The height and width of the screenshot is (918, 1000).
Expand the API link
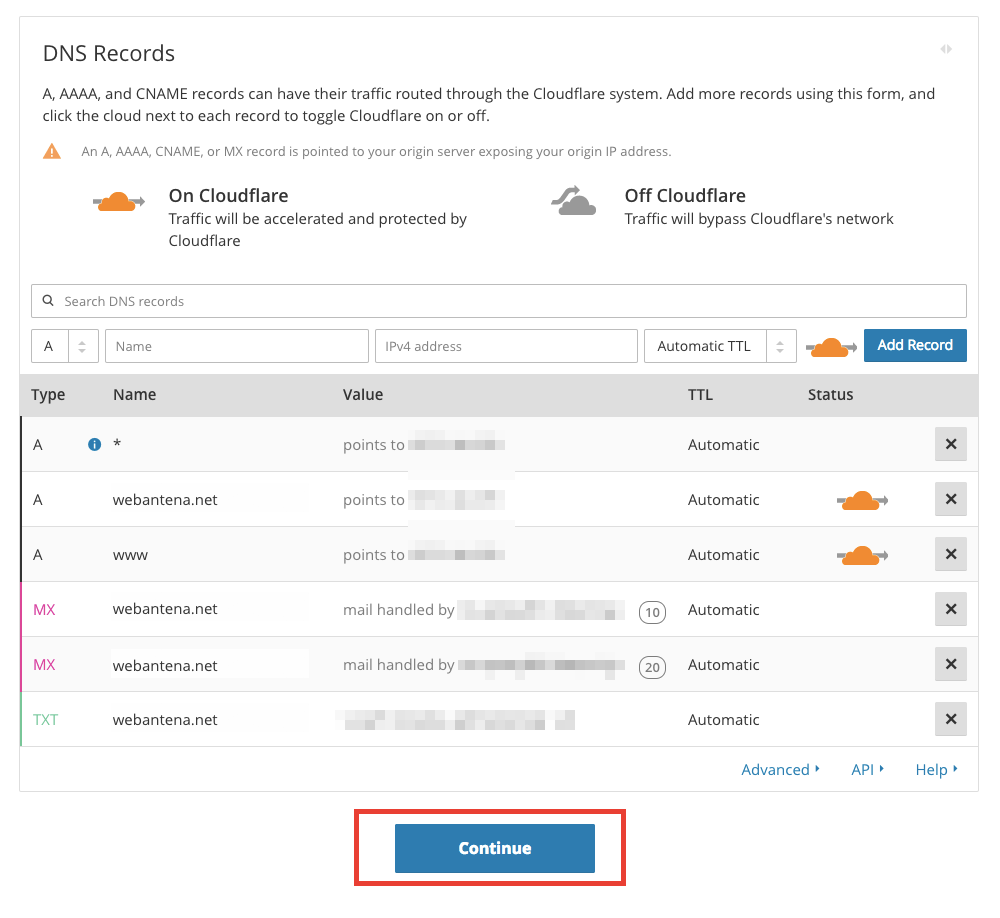[x=867, y=769]
